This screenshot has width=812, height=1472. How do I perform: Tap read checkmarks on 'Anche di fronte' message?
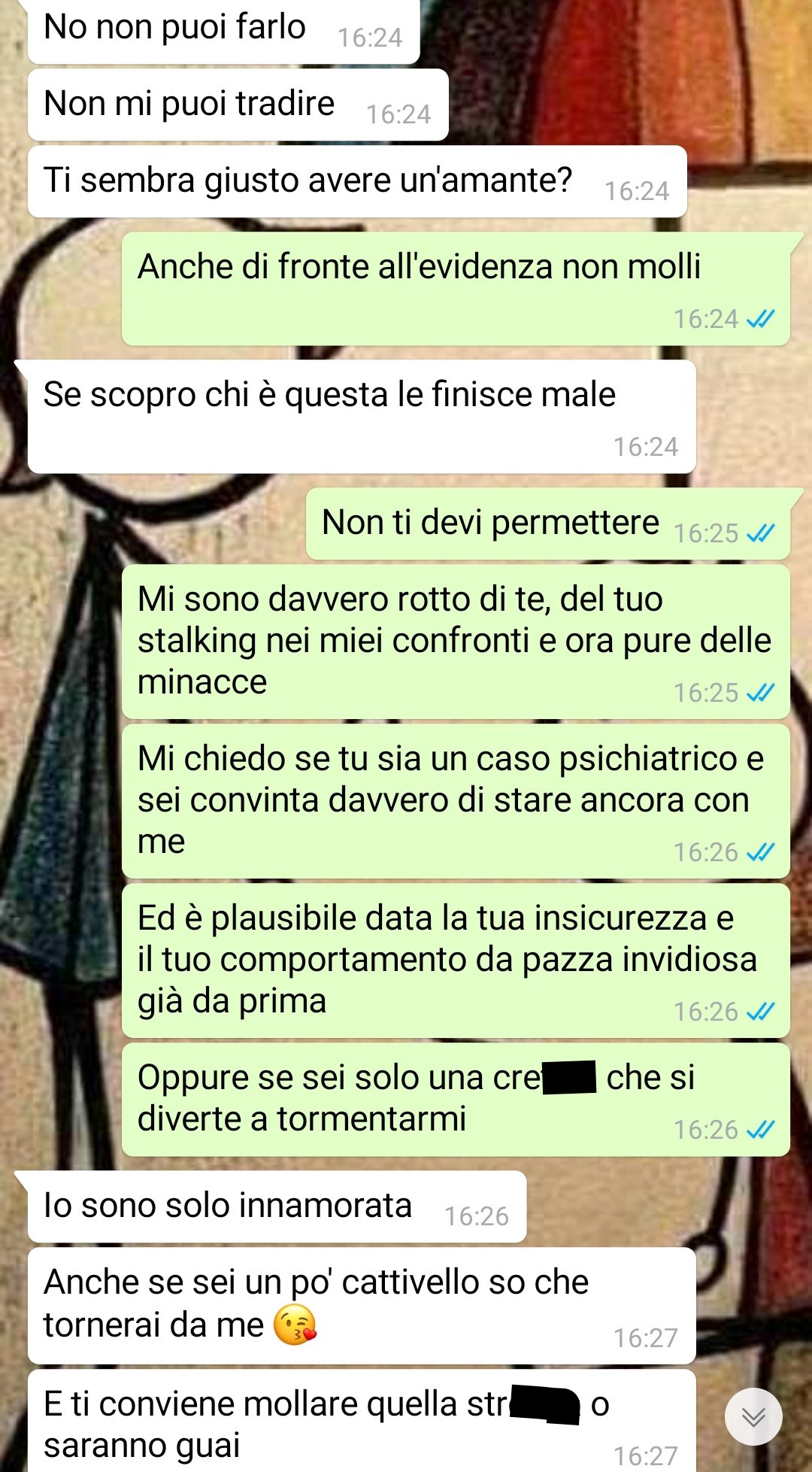[761, 319]
